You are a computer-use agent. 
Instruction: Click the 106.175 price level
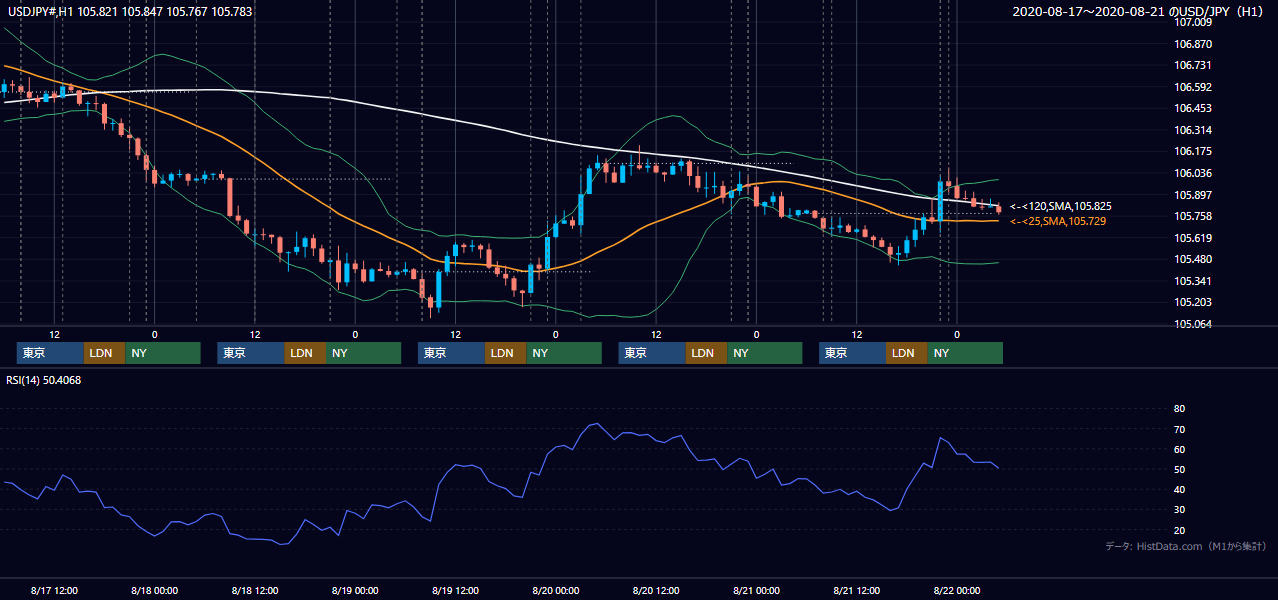pyautogui.click(x=1193, y=152)
